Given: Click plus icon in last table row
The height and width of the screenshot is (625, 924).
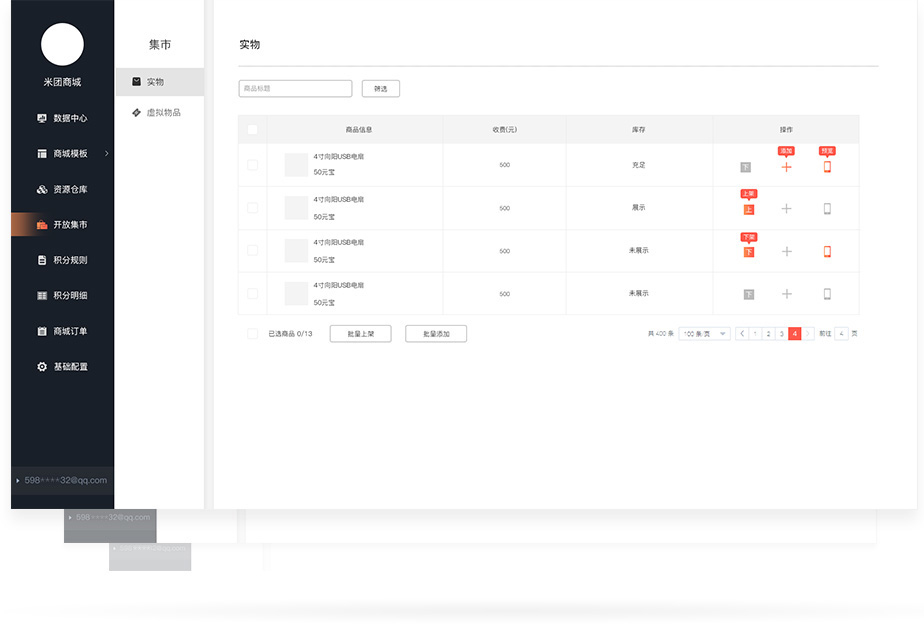Looking at the screenshot, I should tap(786, 294).
